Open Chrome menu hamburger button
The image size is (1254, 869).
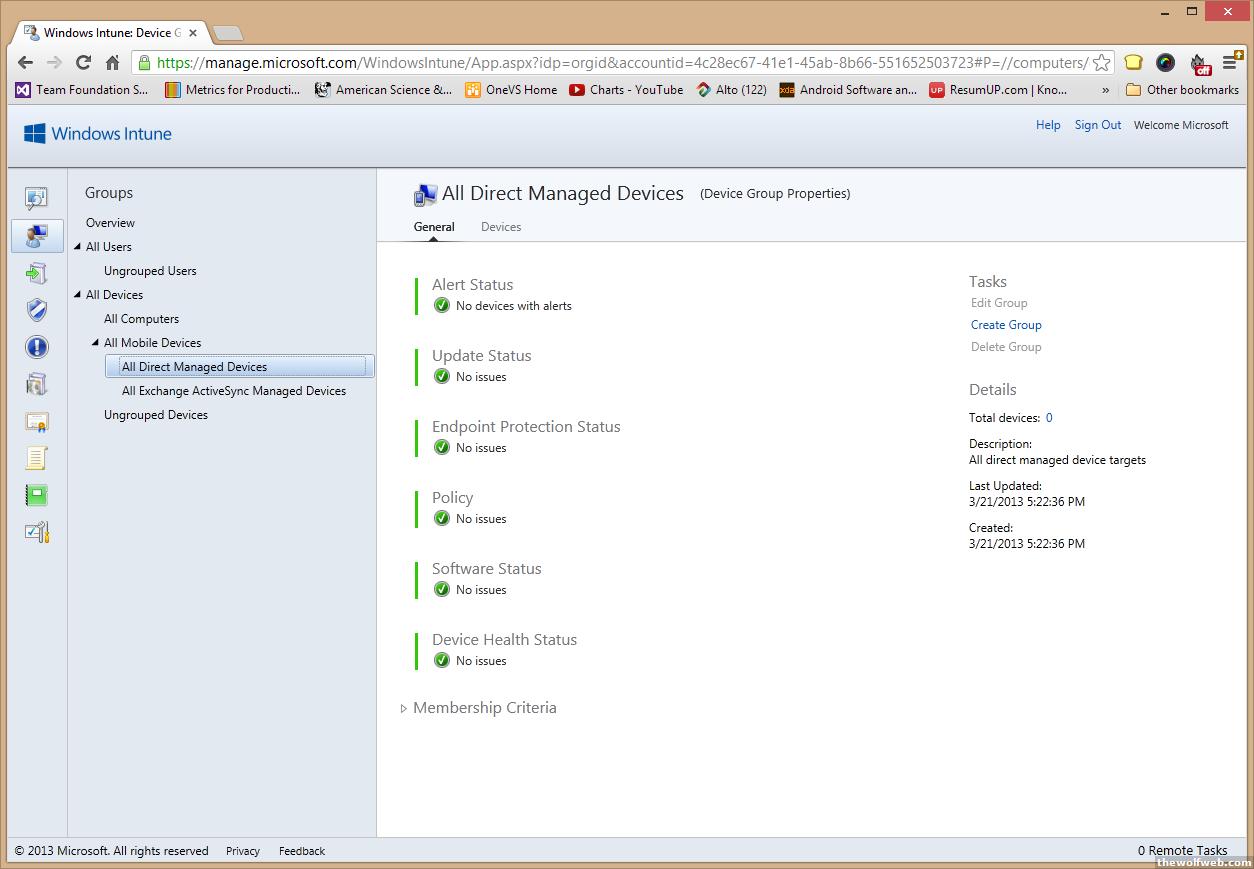pos(1230,62)
